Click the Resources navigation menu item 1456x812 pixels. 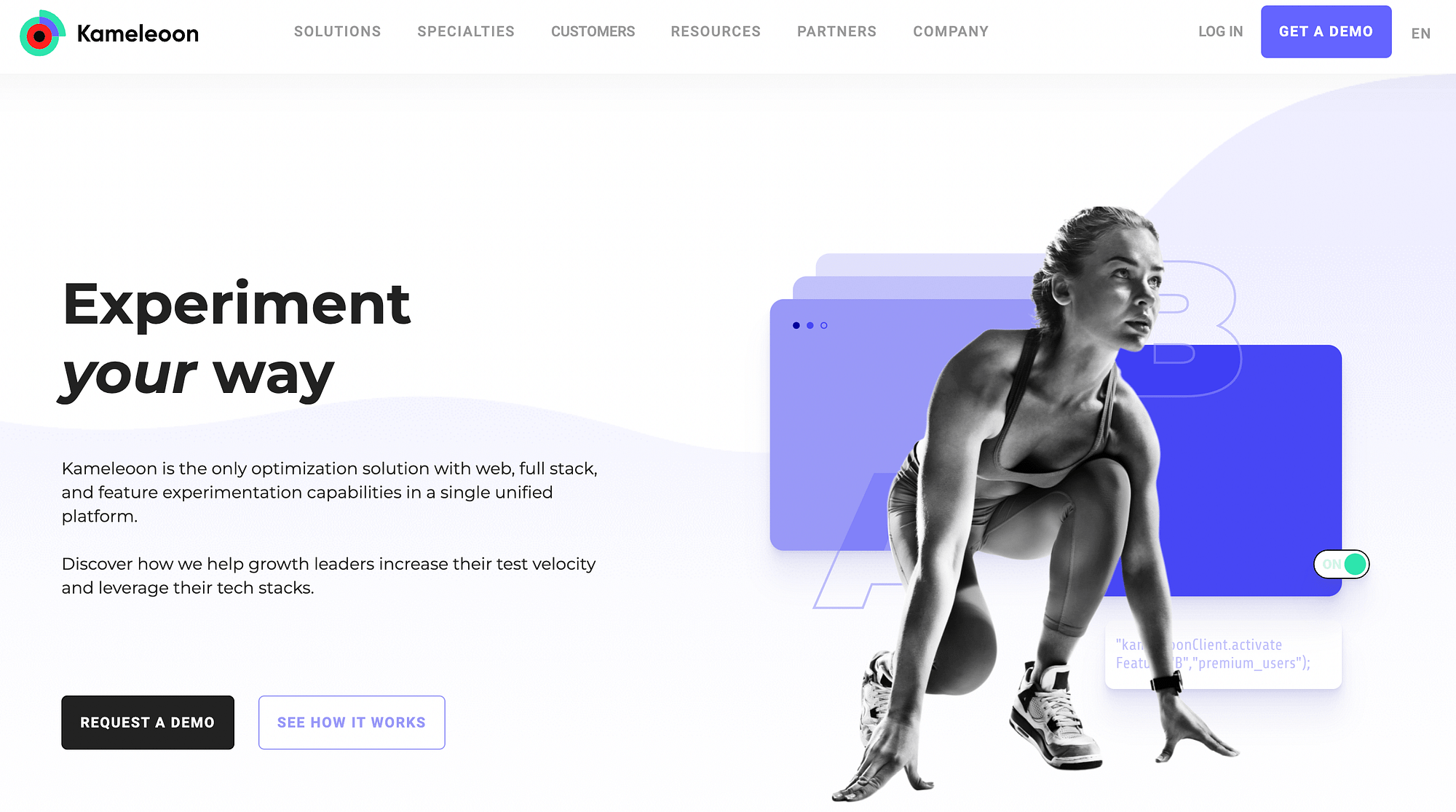pos(716,31)
